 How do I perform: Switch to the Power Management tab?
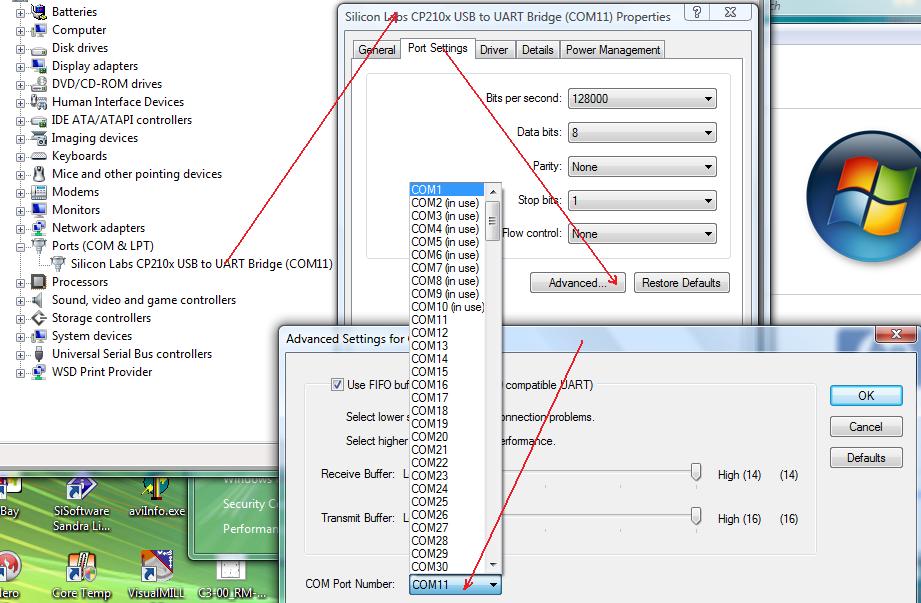click(612, 50)
